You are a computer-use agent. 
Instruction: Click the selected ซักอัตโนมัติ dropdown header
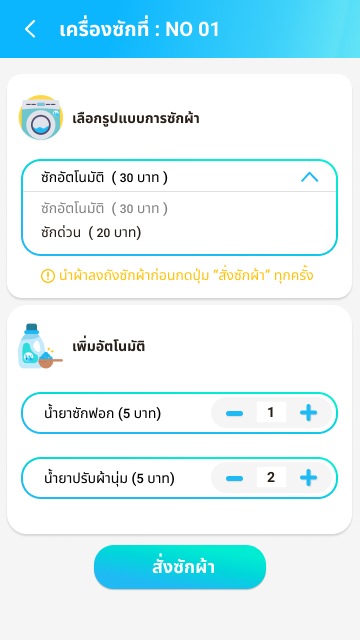click(x=180, y=177)
